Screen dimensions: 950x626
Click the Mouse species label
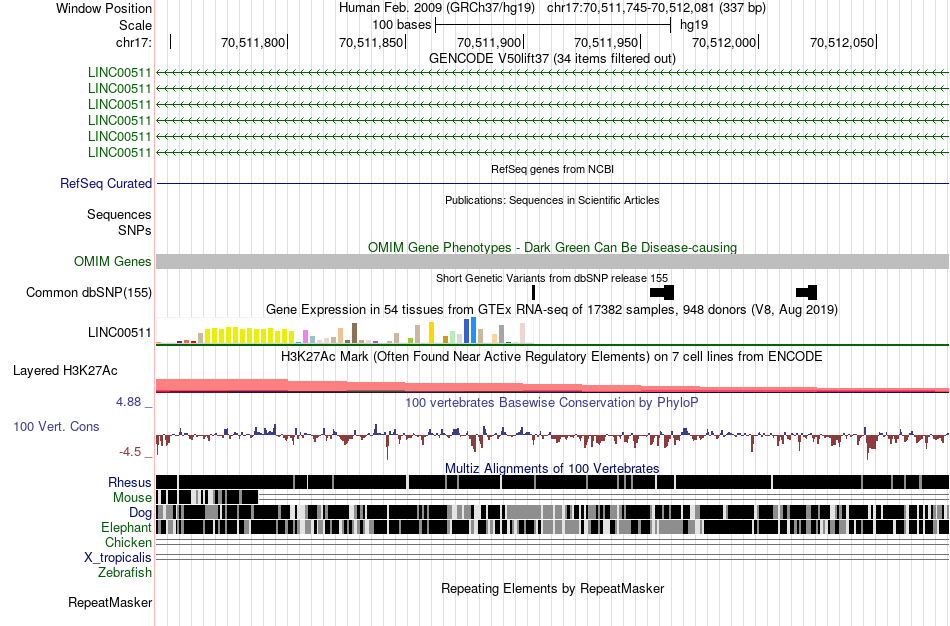pos(132,498)
